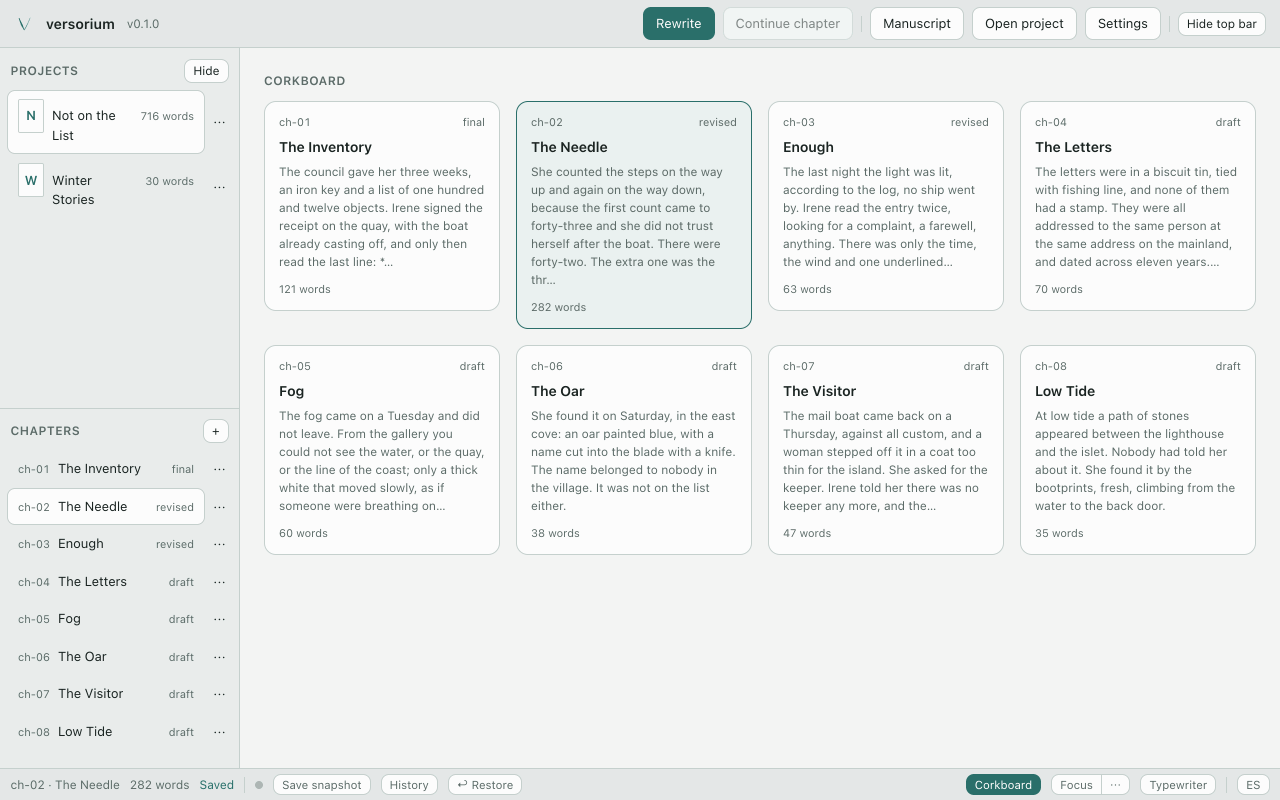Click the versorium logo icon
The height and width of the screenshot is (800, 1280).
(x=25, y=24)
